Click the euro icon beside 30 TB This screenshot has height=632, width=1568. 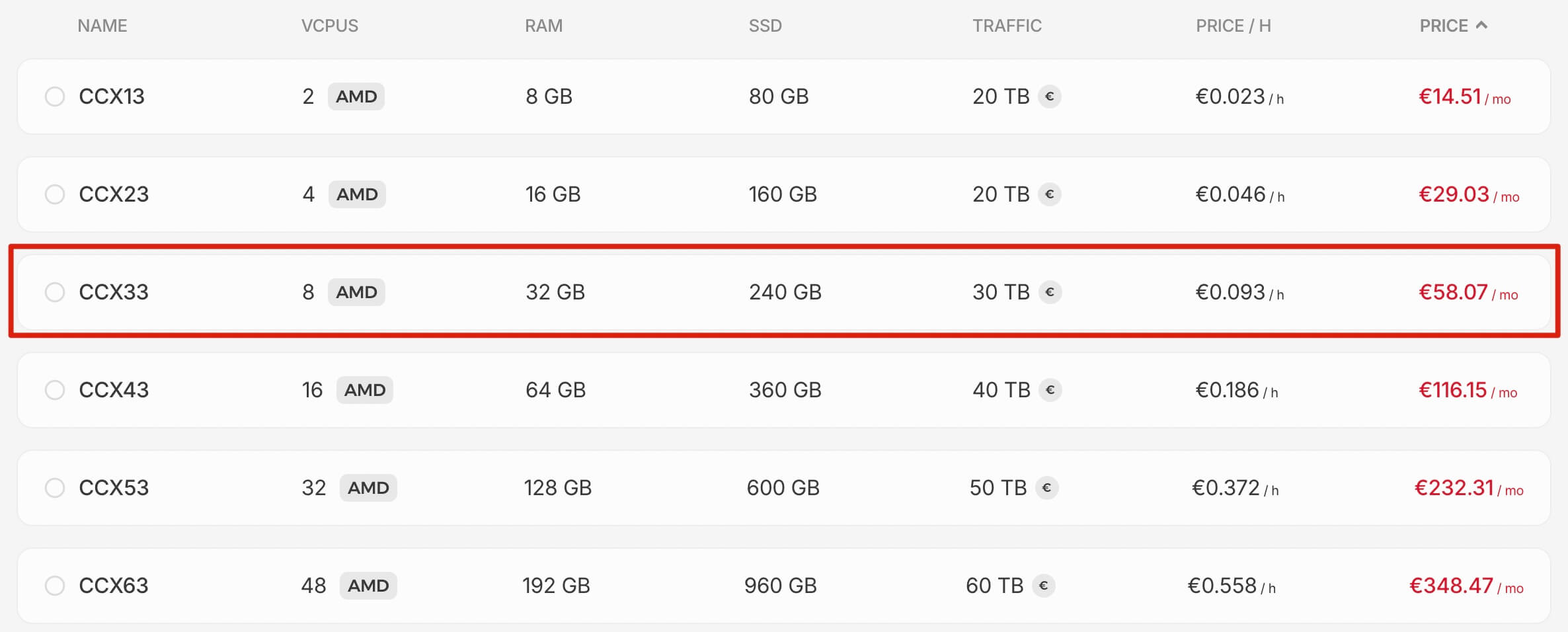pyautogui.click(x=1050, y=292)
